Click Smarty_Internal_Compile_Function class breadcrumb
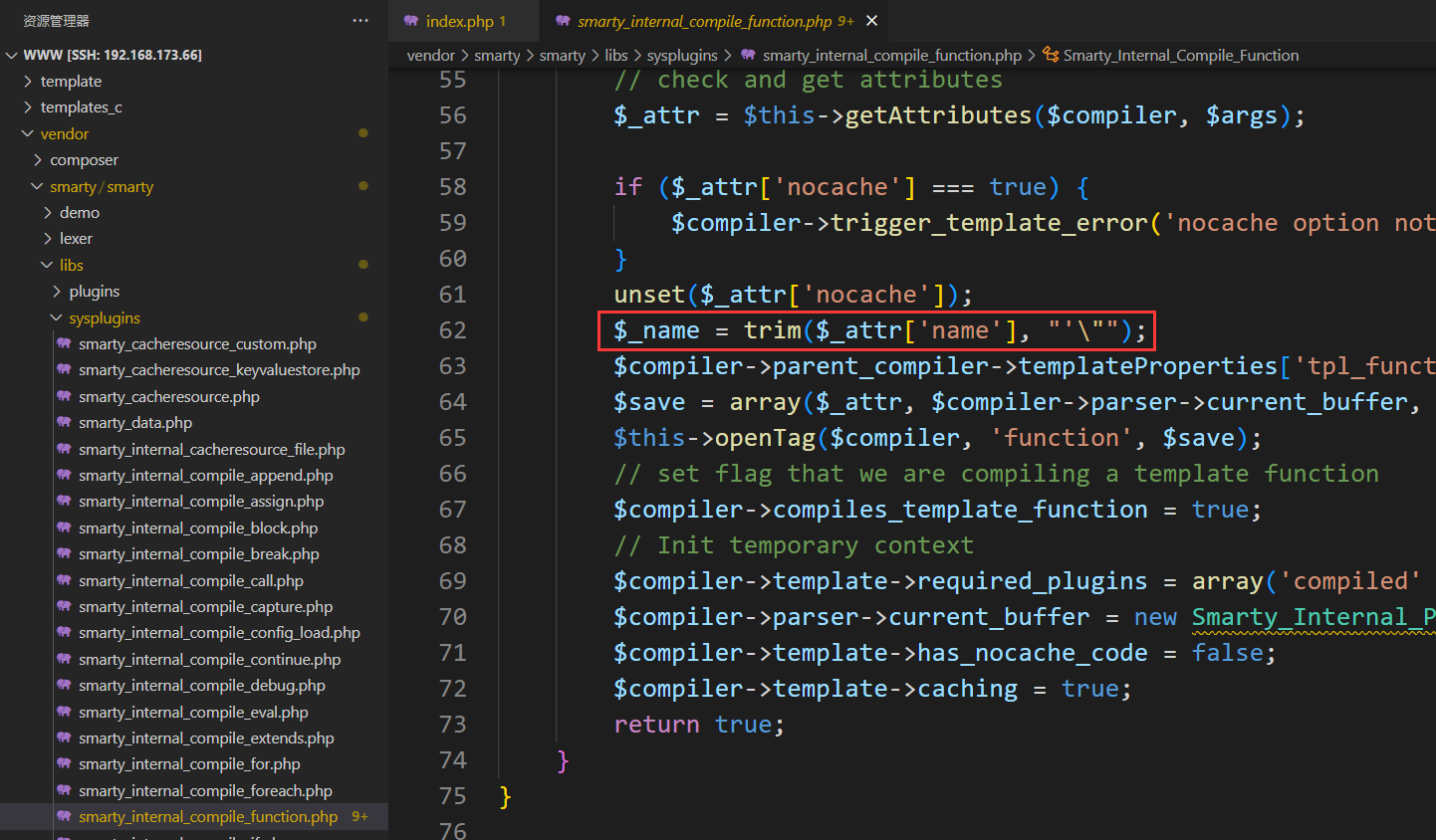This screenshot has width=1436, height=840. (1180, 56)
